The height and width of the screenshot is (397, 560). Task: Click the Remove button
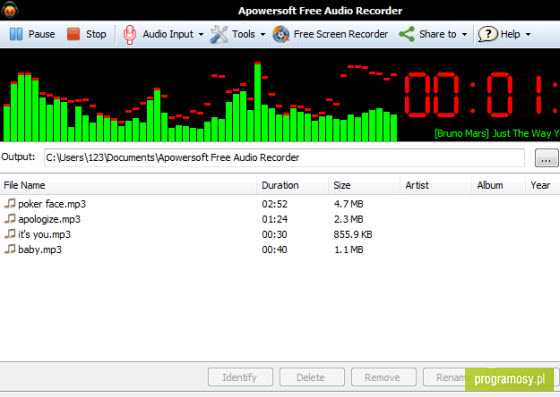click(384, 377)
